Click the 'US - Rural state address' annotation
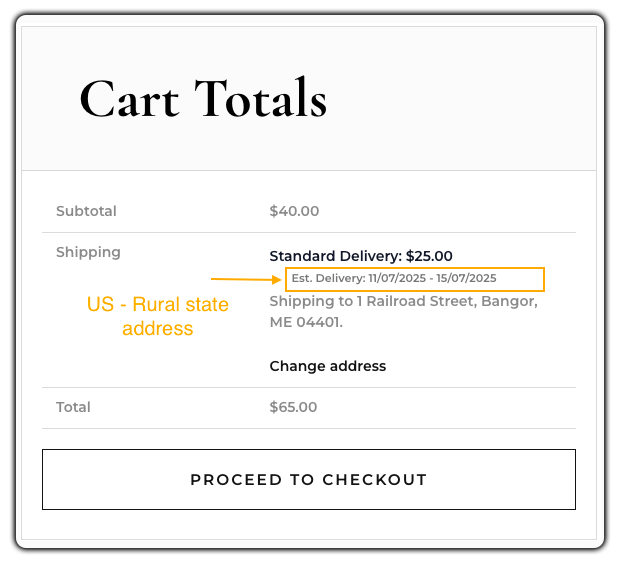Screen dimensions: 620x561 158,316
